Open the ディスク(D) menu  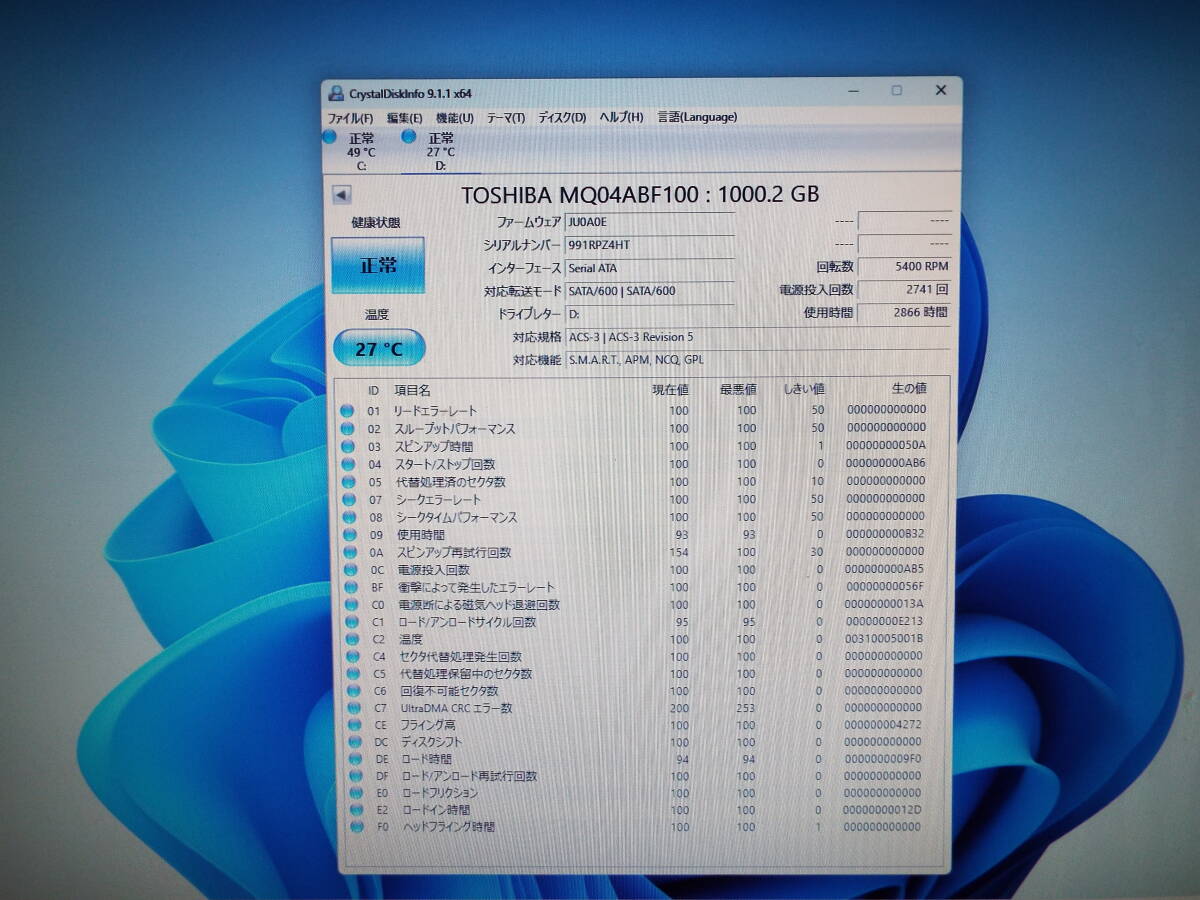pyautogui.click(x=562, y=117)
